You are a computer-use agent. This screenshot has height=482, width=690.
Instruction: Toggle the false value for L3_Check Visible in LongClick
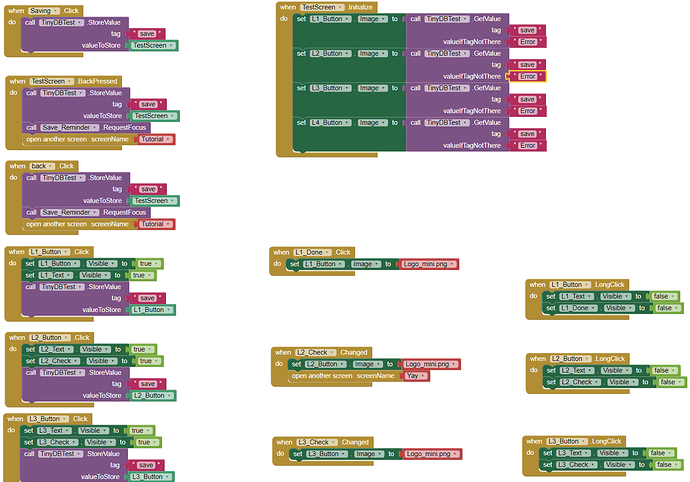coord(668,465)
